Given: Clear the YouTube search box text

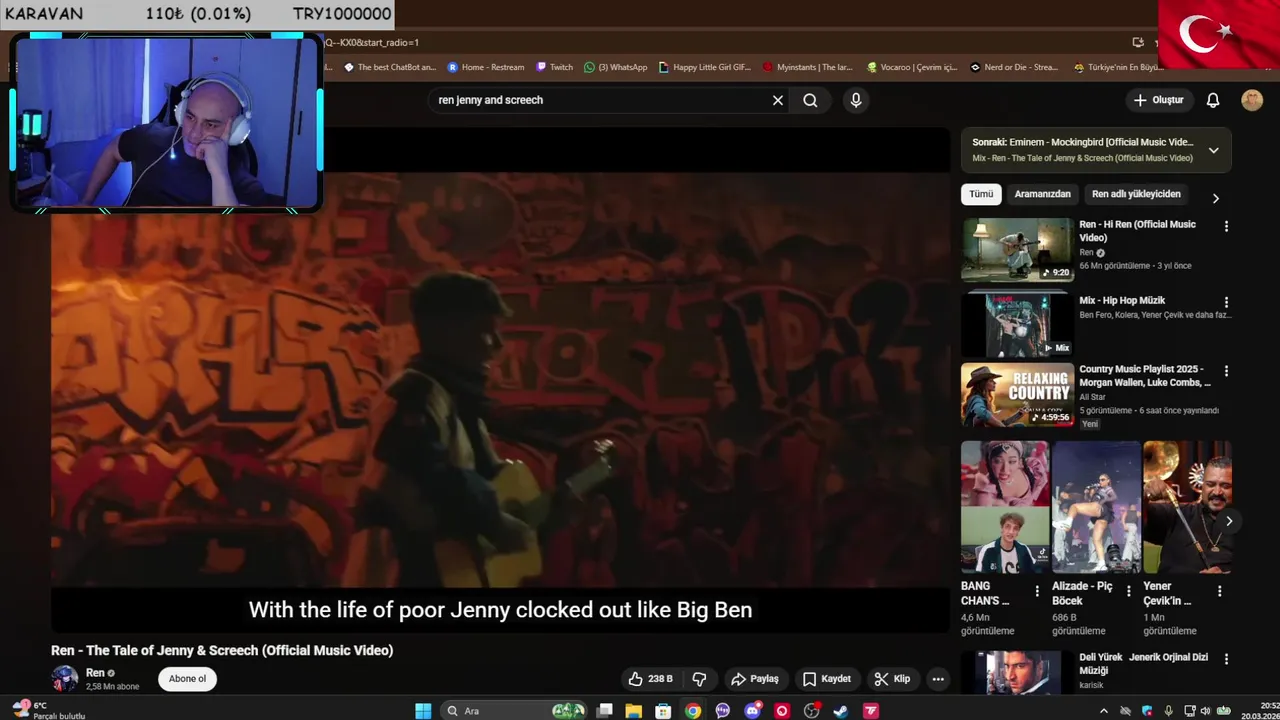Looking at the screenshot, I should pyautogui.click(x=778, y=100).
